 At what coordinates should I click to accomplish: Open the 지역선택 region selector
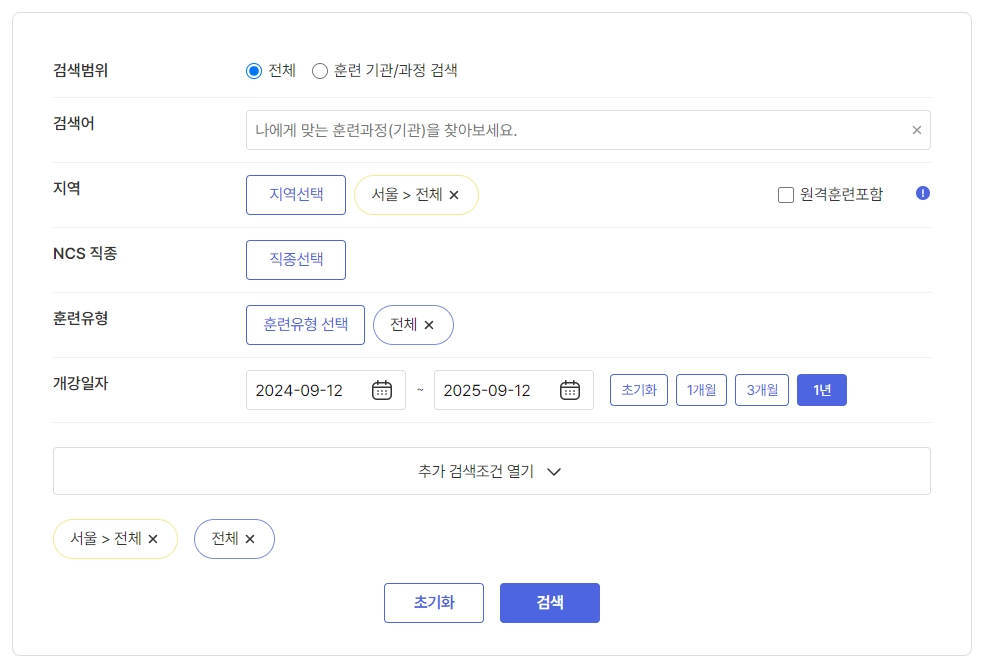coord(296,195)
